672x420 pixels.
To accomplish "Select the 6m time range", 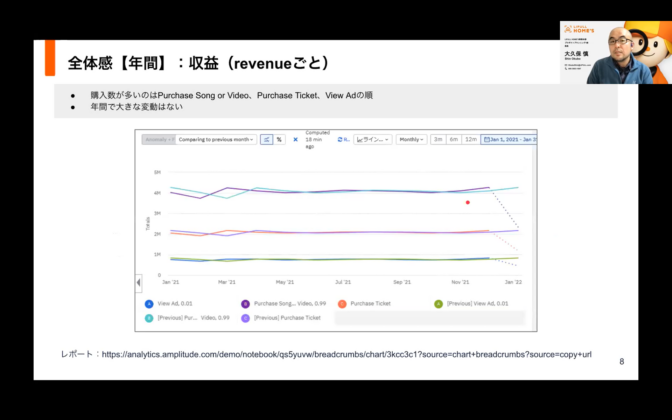I will 454,140.
